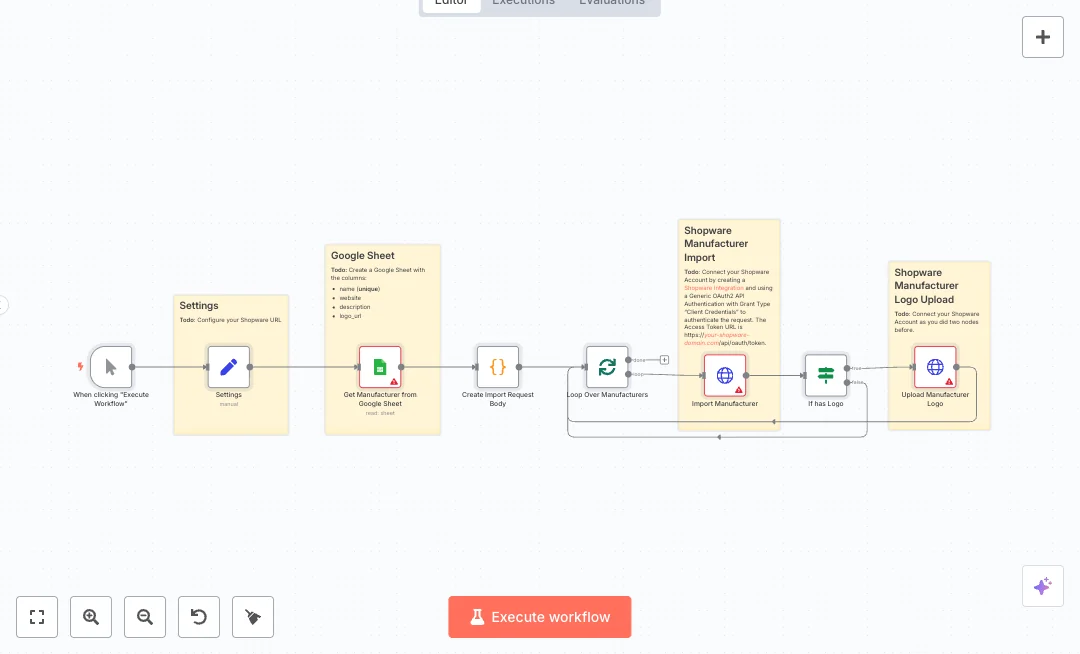Click the Execute workflow button
The height and width of the screenshot is (654, 1080).
[540, 617]
